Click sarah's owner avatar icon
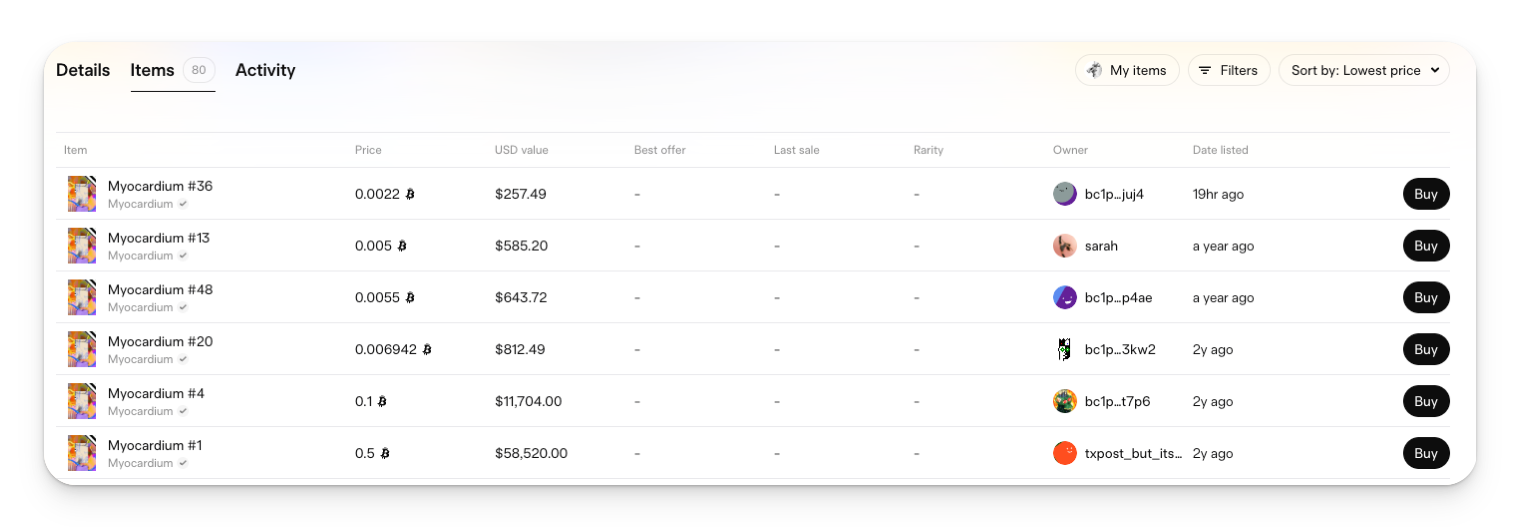The height and width of the screenshot is (527, 1520). (x=1065, y=246)
